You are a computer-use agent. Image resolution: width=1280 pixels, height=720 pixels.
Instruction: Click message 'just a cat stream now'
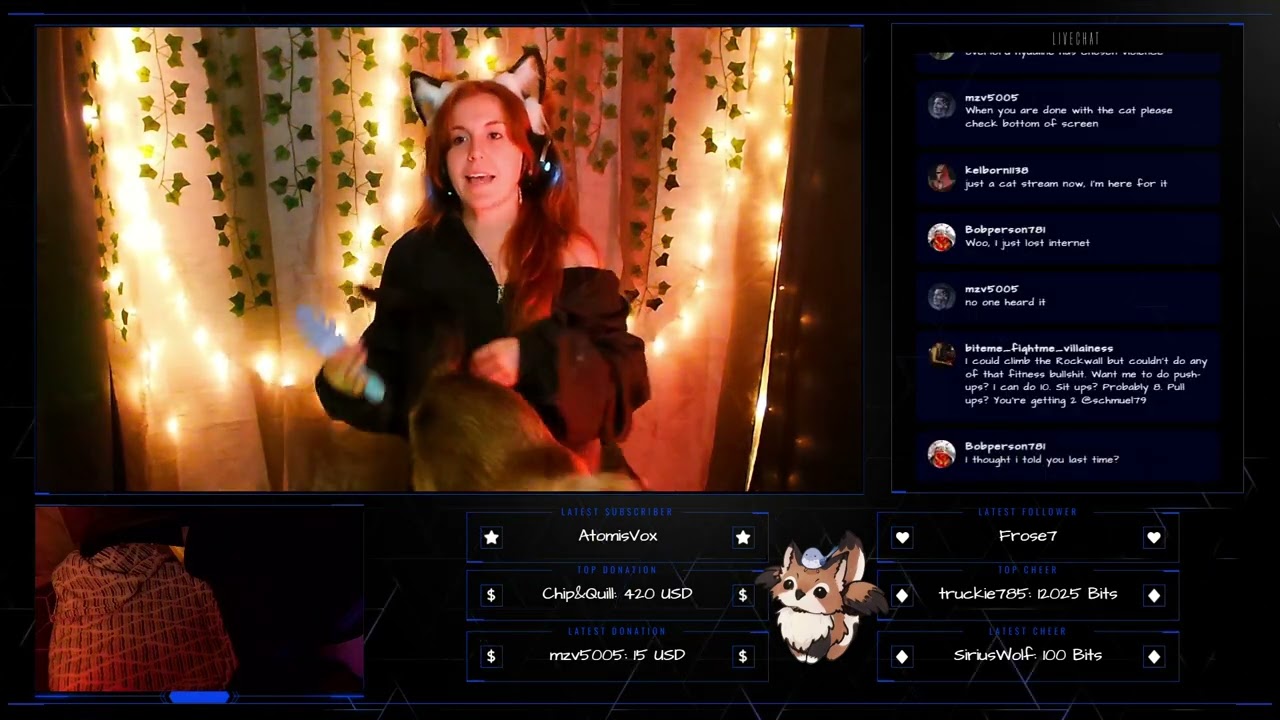(1066, 184)
